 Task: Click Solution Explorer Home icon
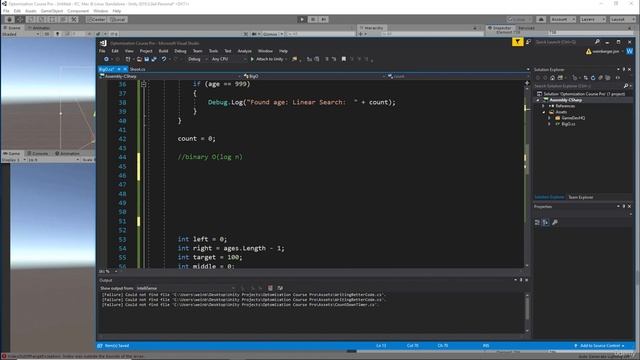click(x=552, y=78)
